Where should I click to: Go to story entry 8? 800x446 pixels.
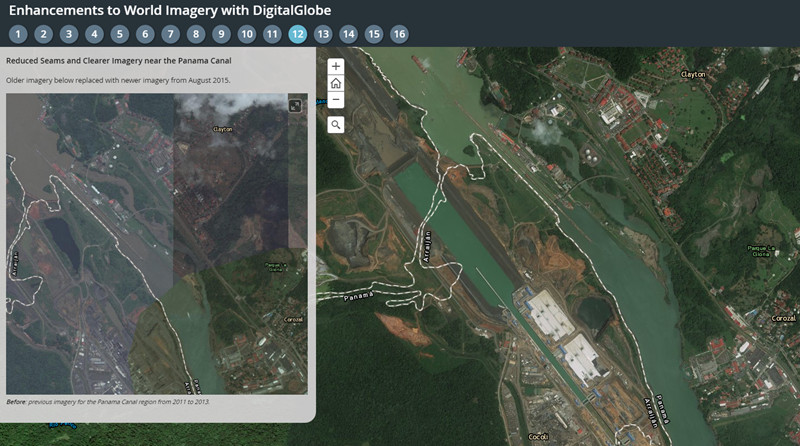(196, 34)
